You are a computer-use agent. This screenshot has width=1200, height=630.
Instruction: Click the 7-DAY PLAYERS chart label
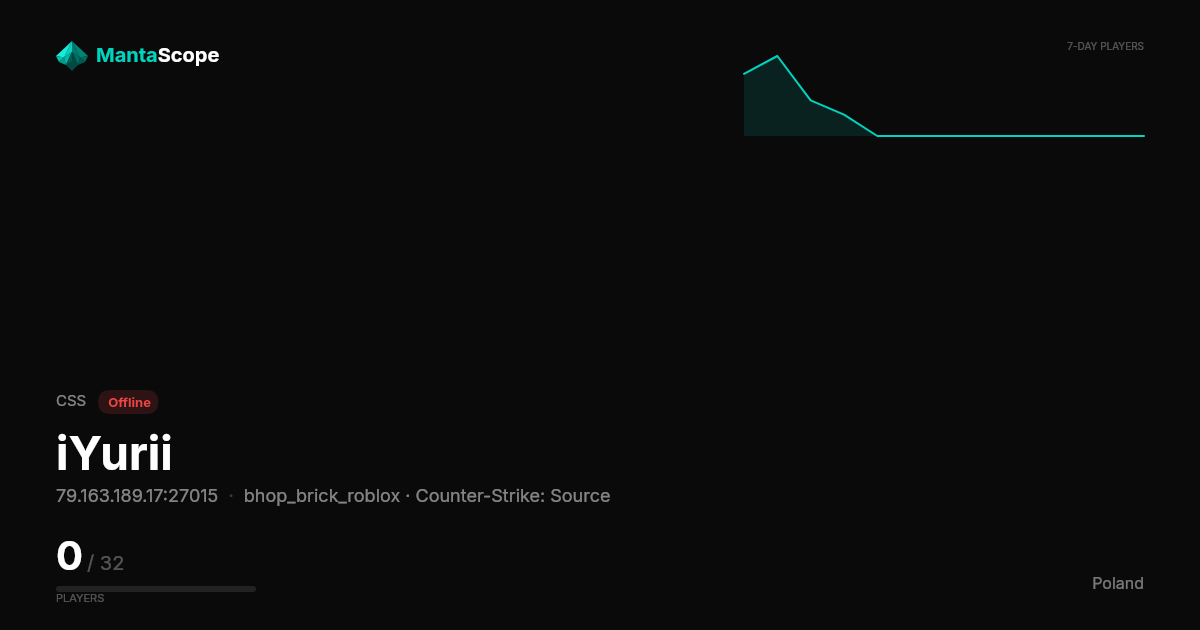click(x=1105, y=47)
